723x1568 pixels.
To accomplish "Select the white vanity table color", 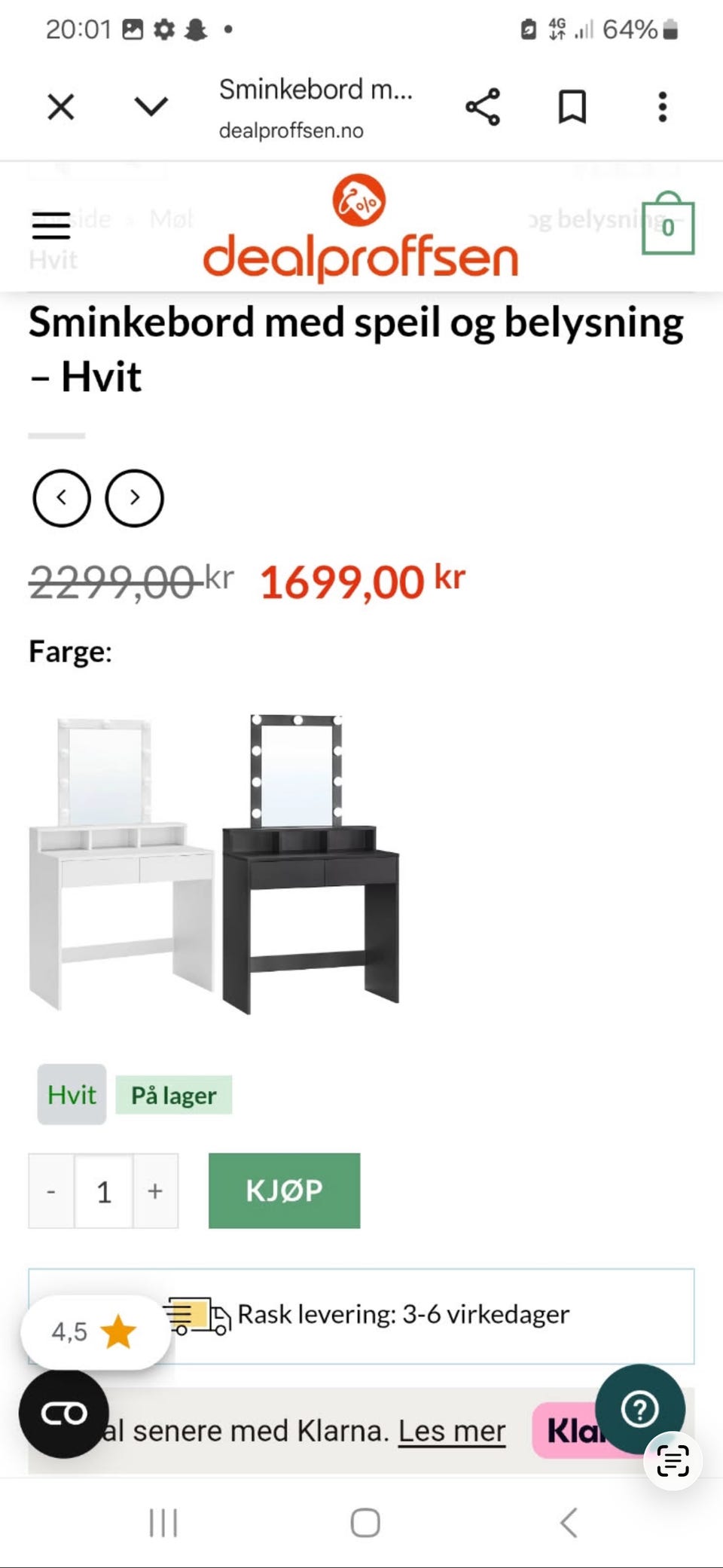I will click(121, 863).
